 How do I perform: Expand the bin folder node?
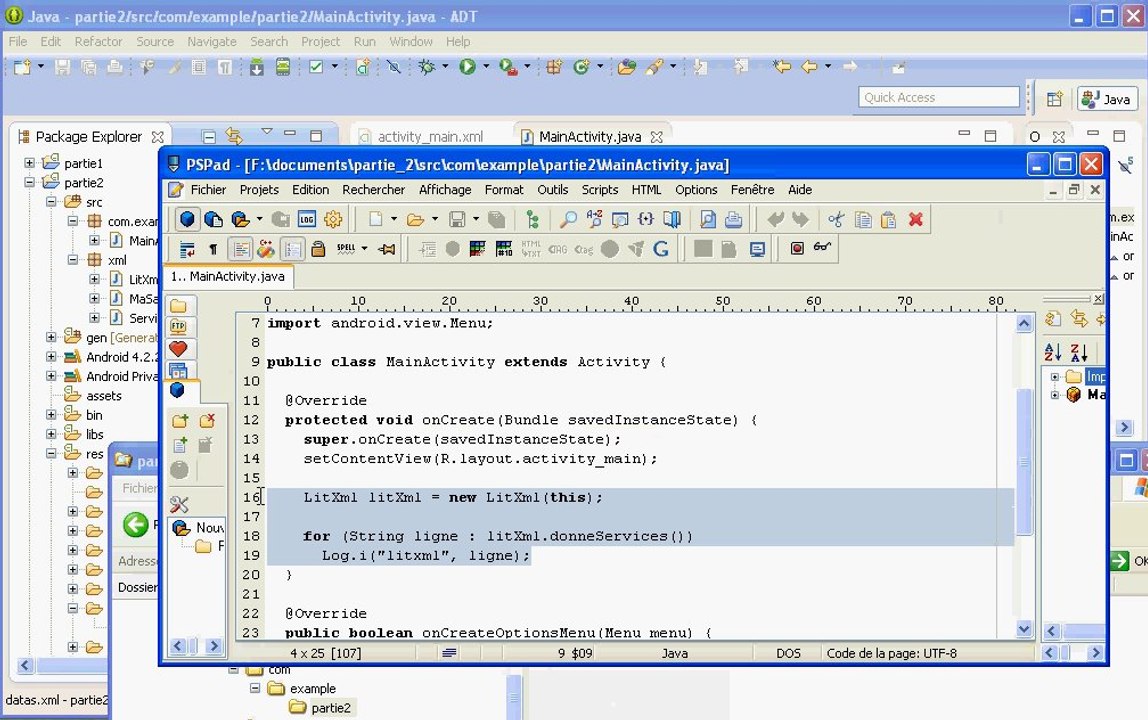[x=51, y=415]
